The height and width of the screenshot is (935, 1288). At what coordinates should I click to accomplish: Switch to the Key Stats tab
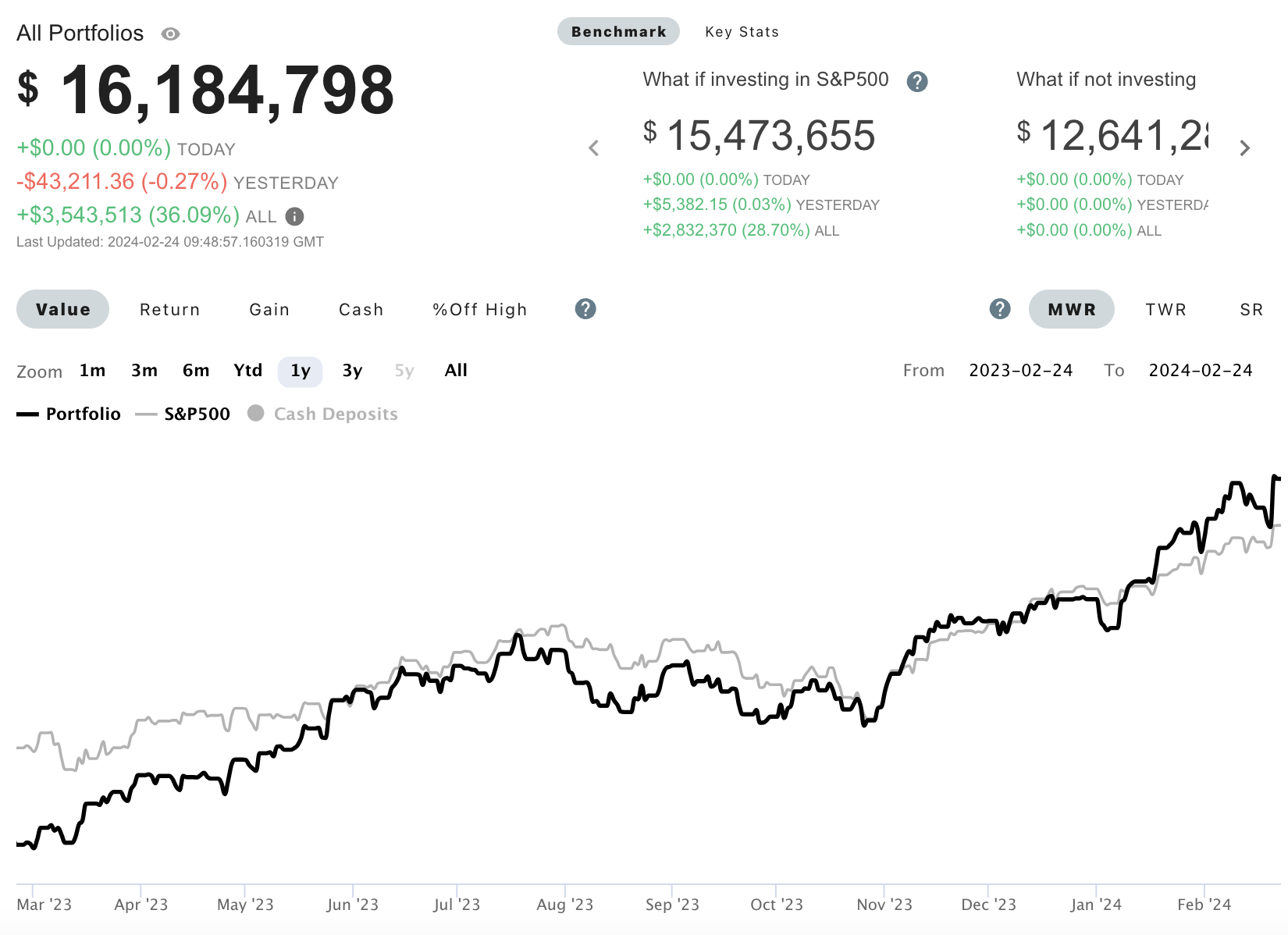pos(742,31)
